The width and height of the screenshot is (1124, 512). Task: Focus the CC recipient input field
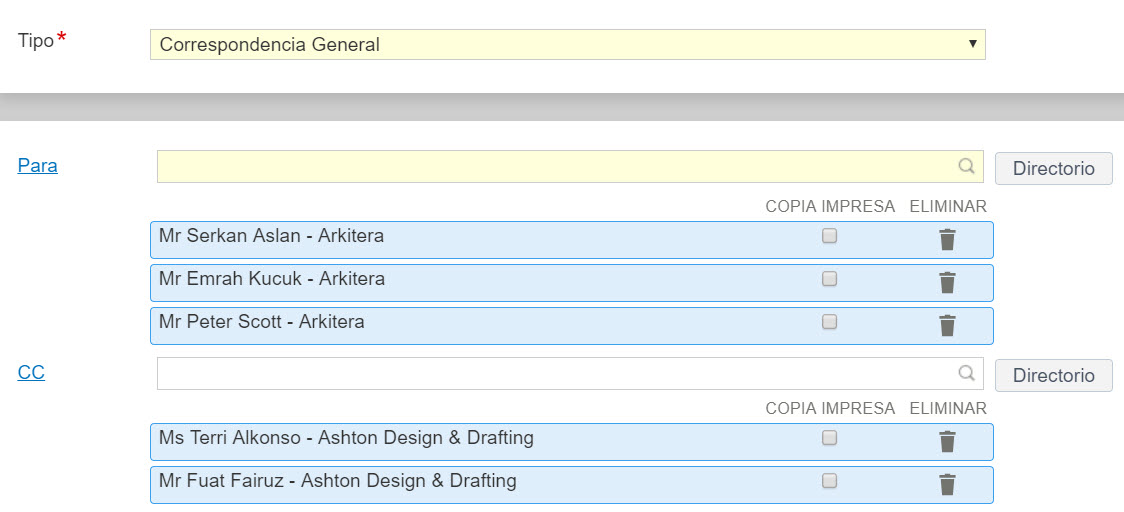(555, 374)
